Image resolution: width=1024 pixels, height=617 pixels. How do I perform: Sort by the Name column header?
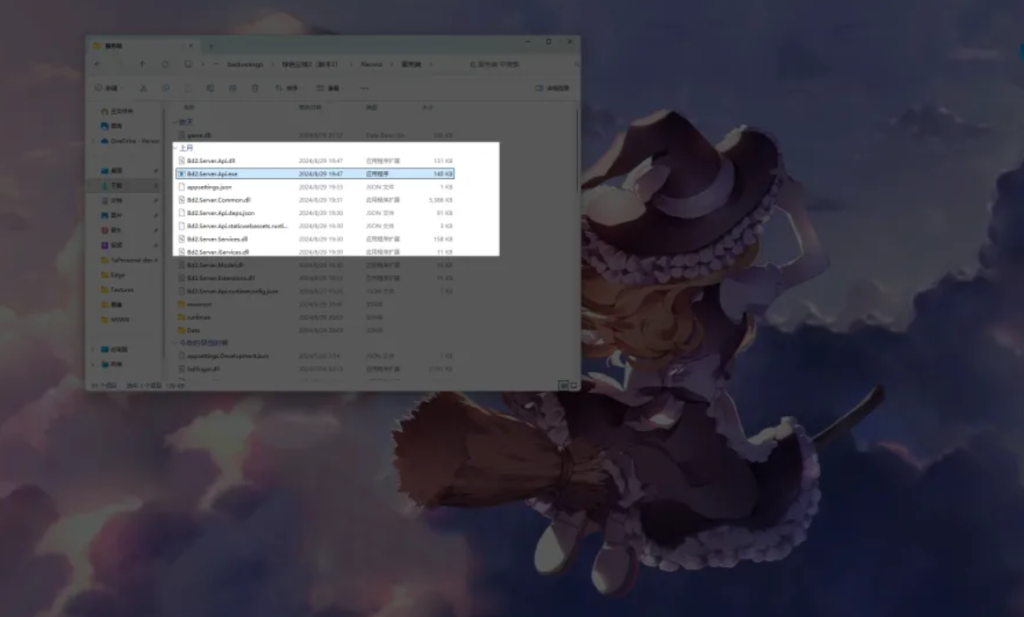click(189, 107)
